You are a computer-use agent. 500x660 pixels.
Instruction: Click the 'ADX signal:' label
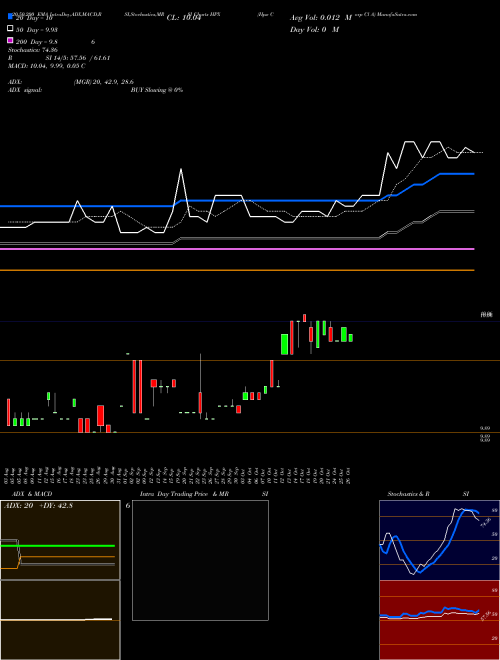coord(24,90)
